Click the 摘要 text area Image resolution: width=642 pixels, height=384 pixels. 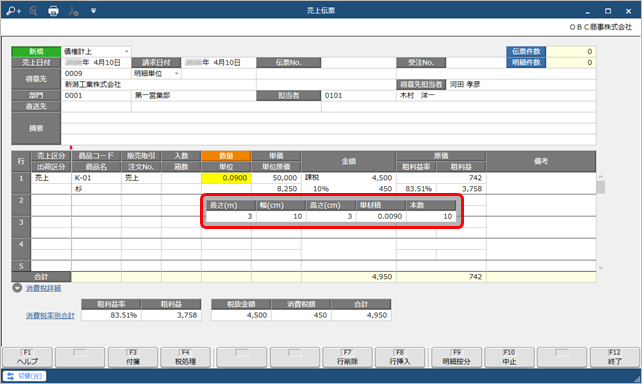(x=328, y=129)
